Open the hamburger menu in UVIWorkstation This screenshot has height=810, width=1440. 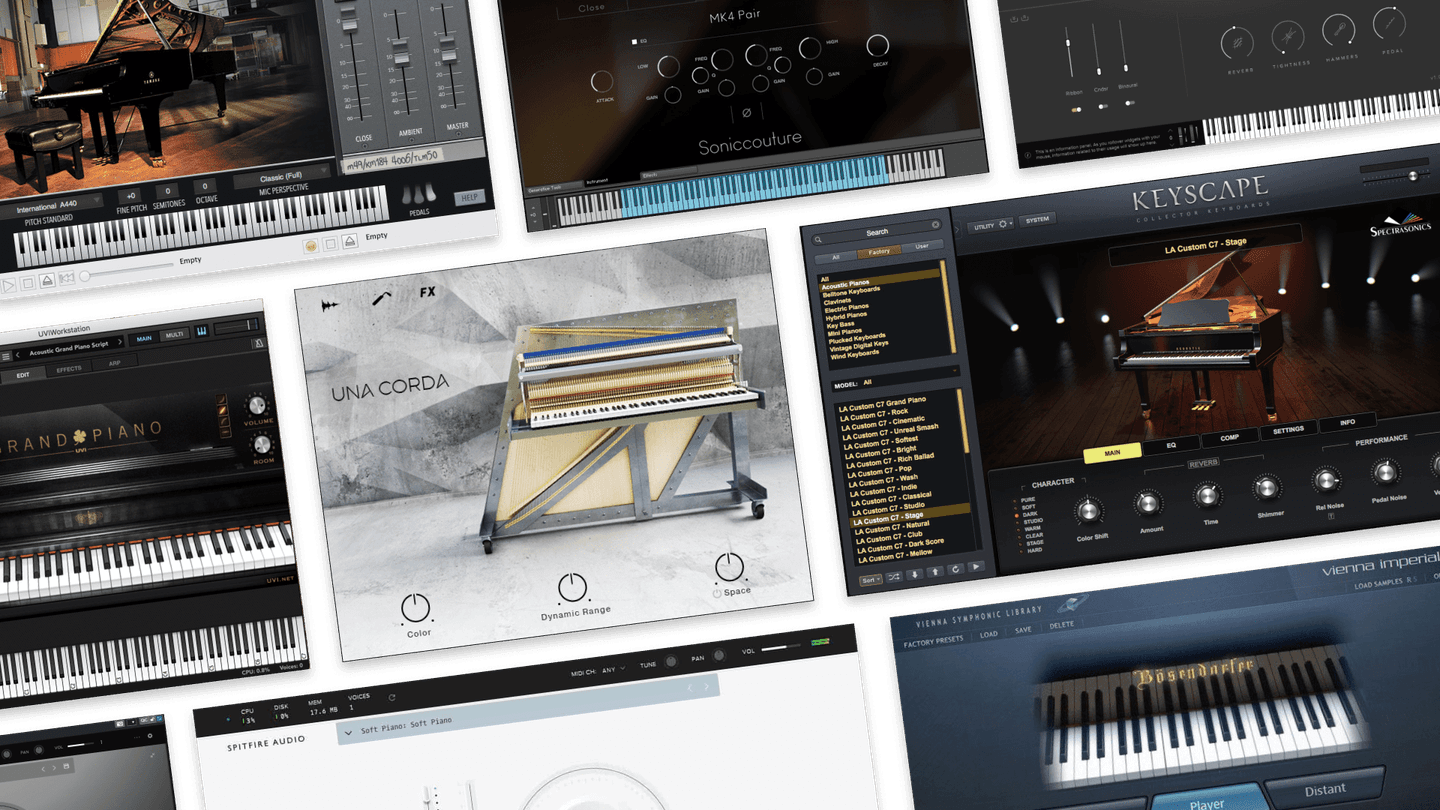[5, 356]
